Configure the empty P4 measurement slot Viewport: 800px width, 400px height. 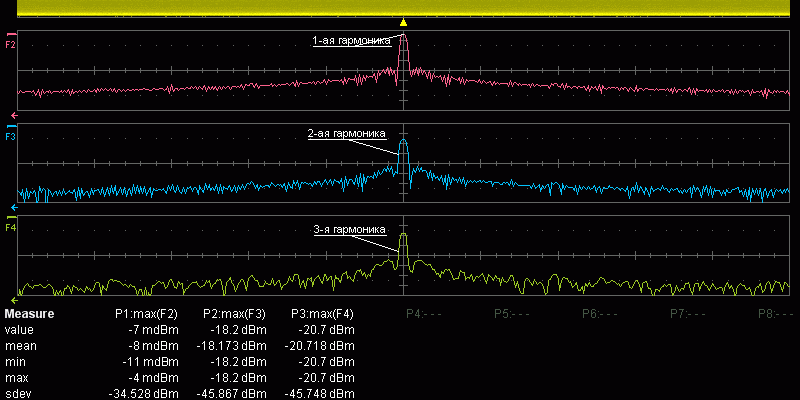[424, 314]
